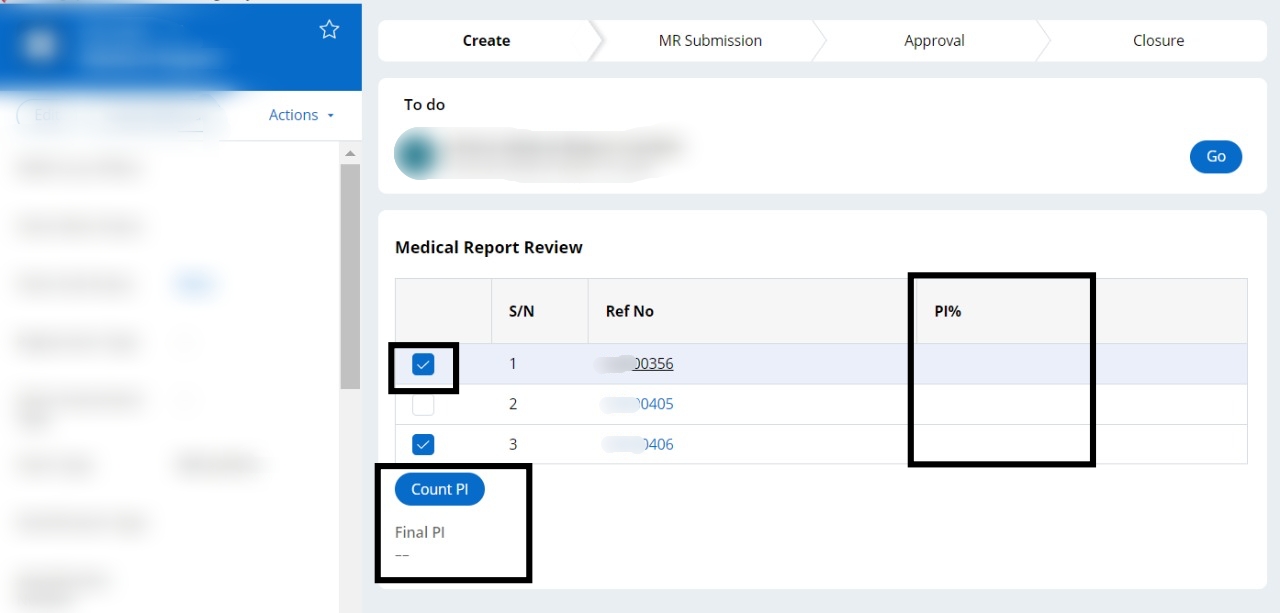Select the Approval stage
The image size is (1280, 613).
[934, 40]
